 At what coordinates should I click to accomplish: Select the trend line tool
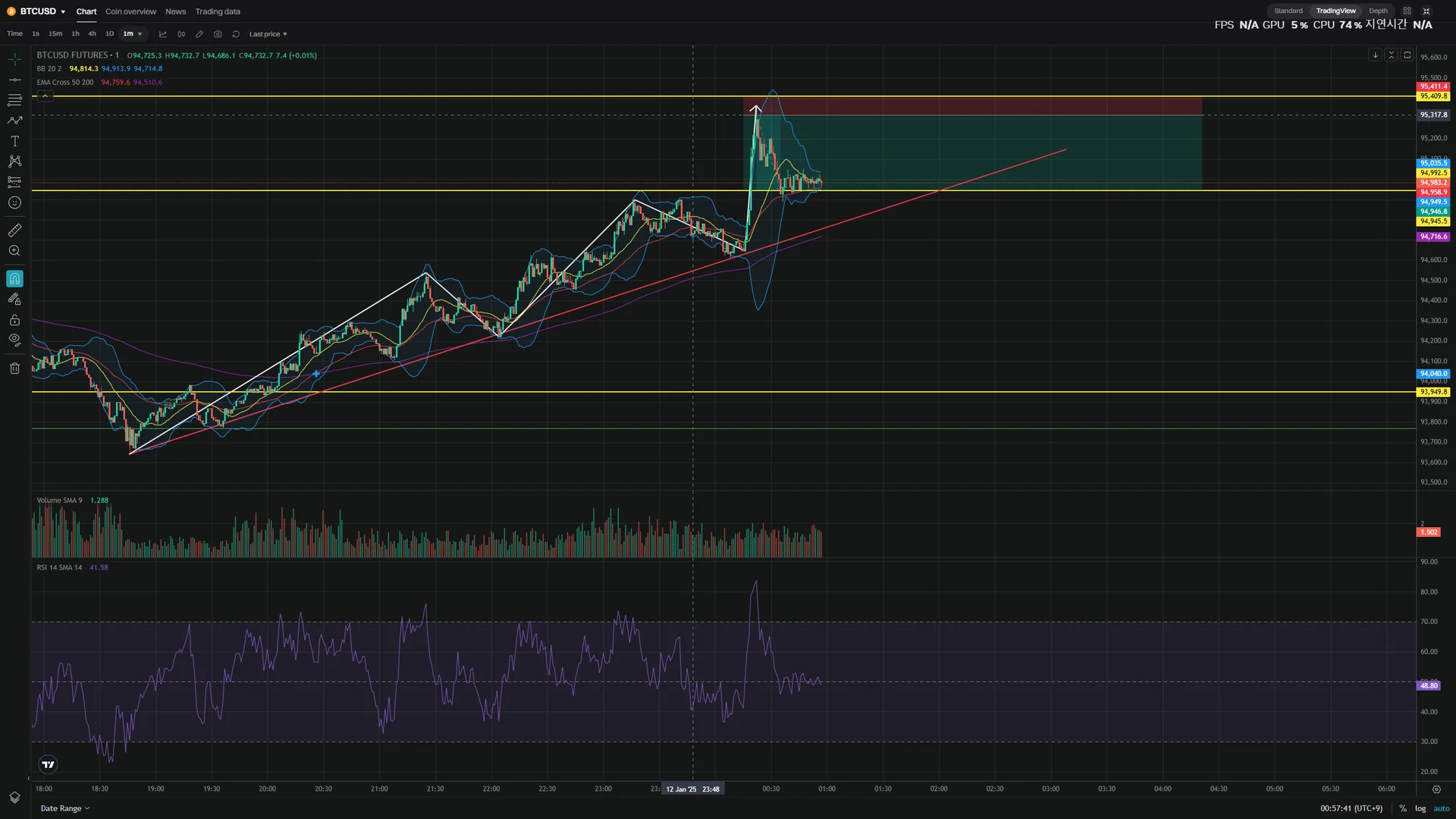14,80
